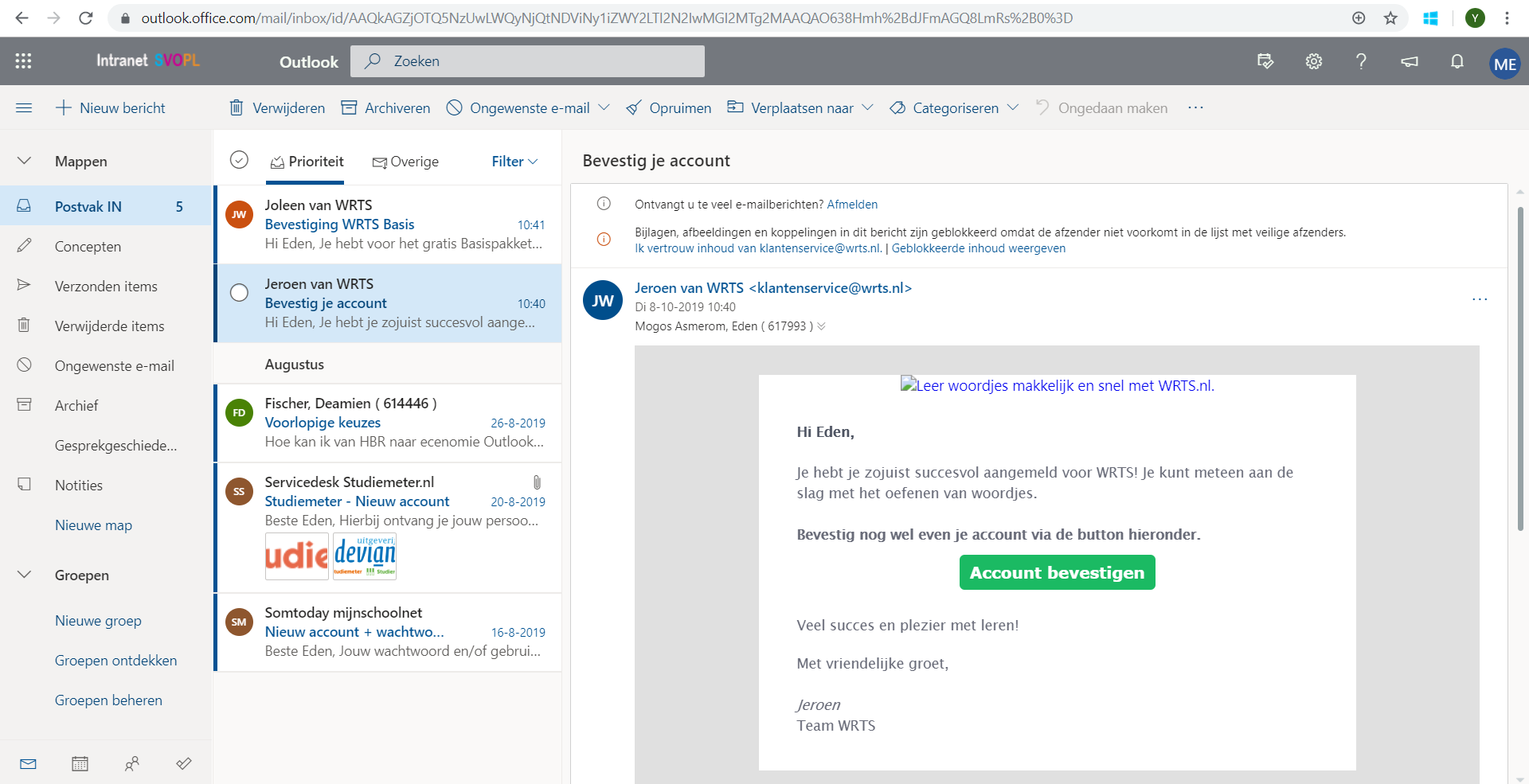Open the notifications bell icon
The width and height of the screenshot is (1529, 784).
click(1457, 61)
